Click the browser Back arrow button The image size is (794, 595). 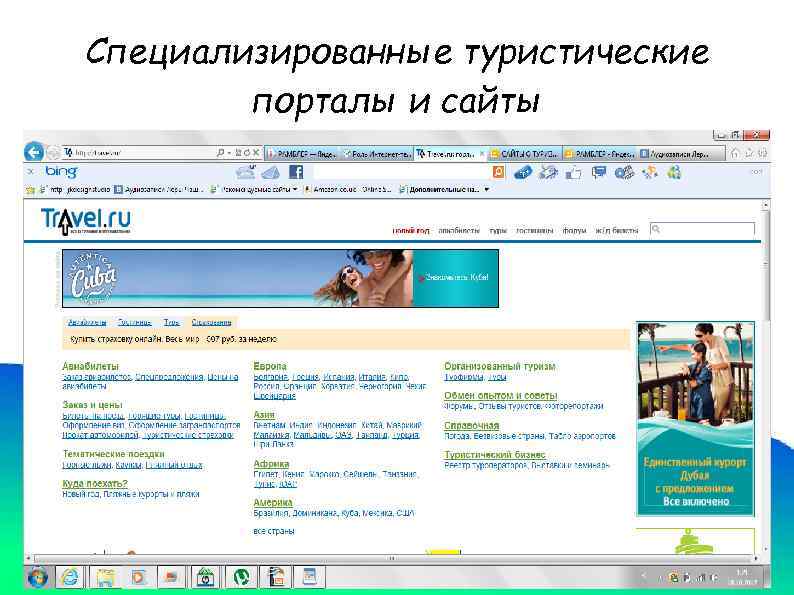coord(34,152)
